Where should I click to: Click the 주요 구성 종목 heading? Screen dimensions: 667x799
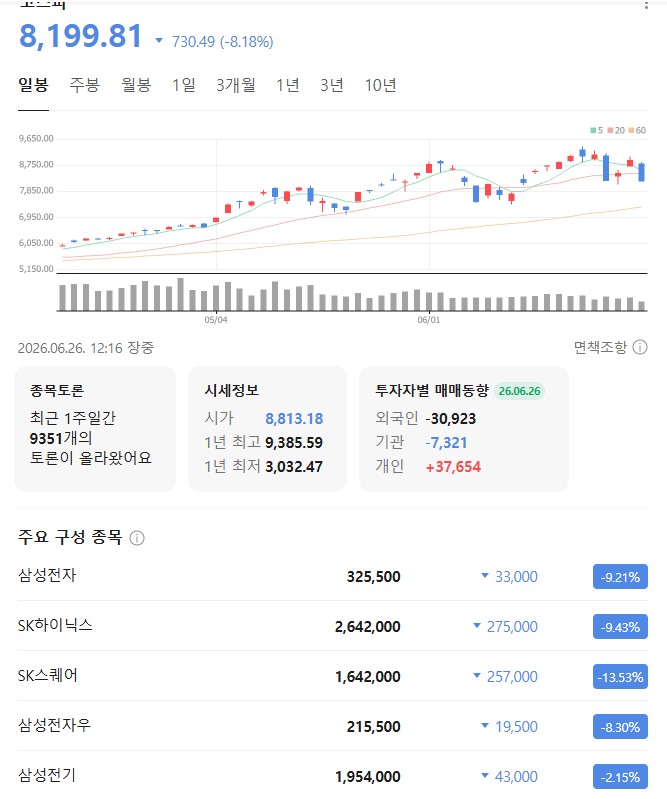point(70,537)
